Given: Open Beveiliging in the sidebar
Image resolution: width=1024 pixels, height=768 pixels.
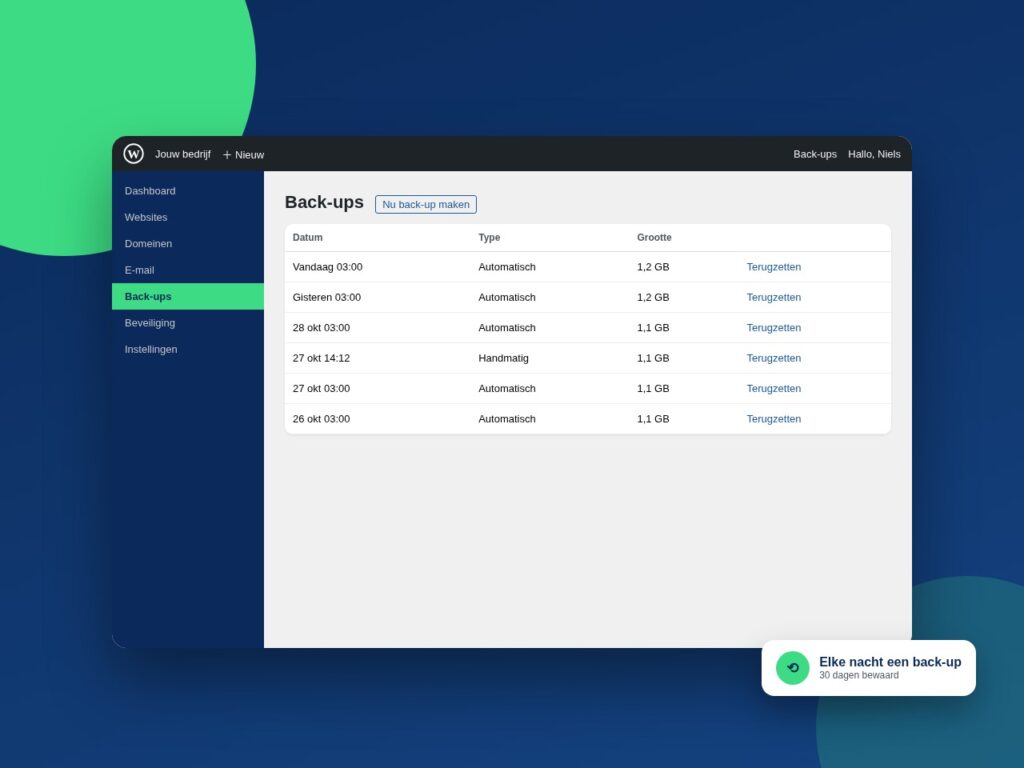Looking at the screenshot, I should tap(188, 323).
